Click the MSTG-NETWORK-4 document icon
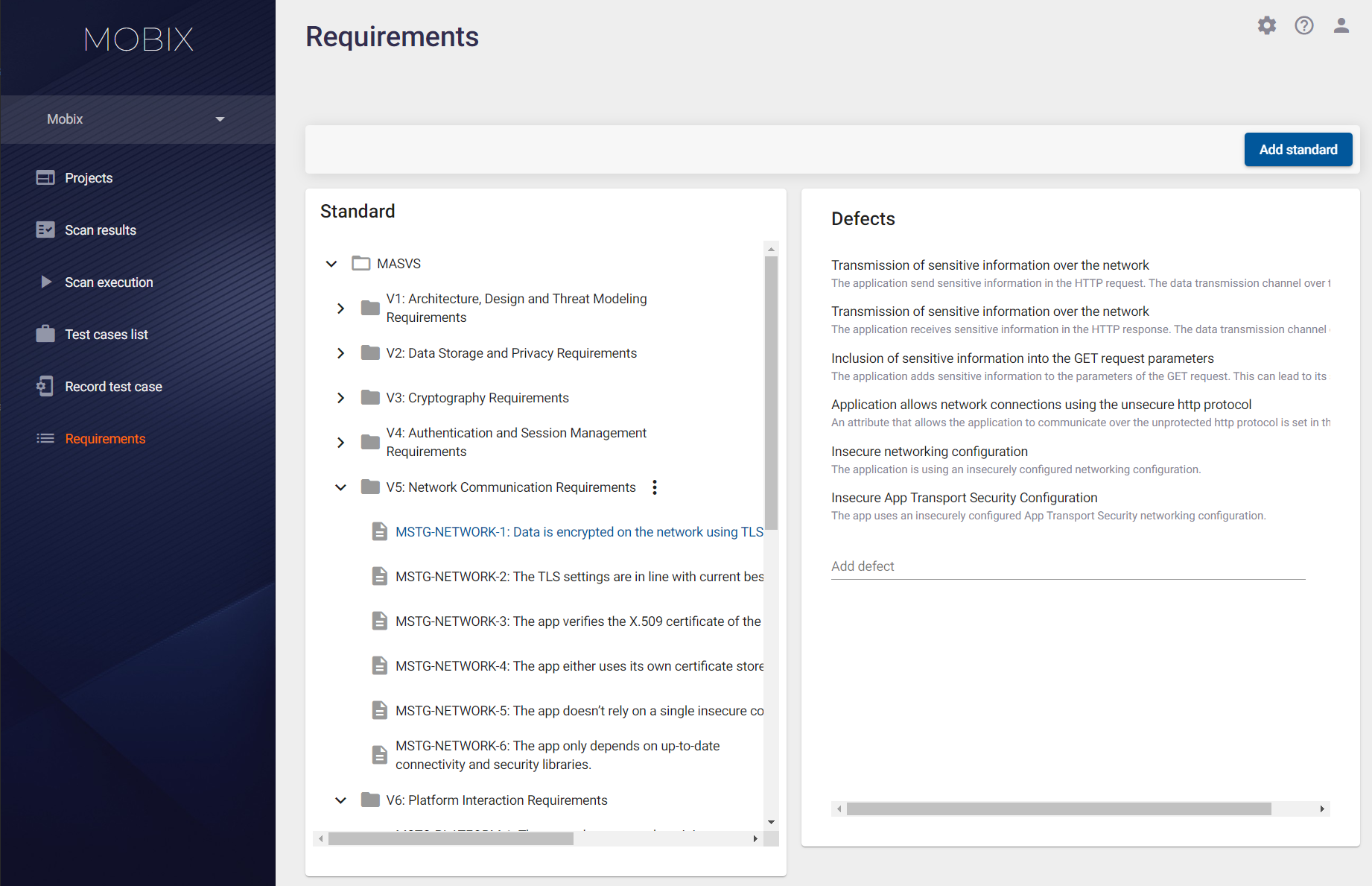1372x886 pixels. click(x=380, y=665)
